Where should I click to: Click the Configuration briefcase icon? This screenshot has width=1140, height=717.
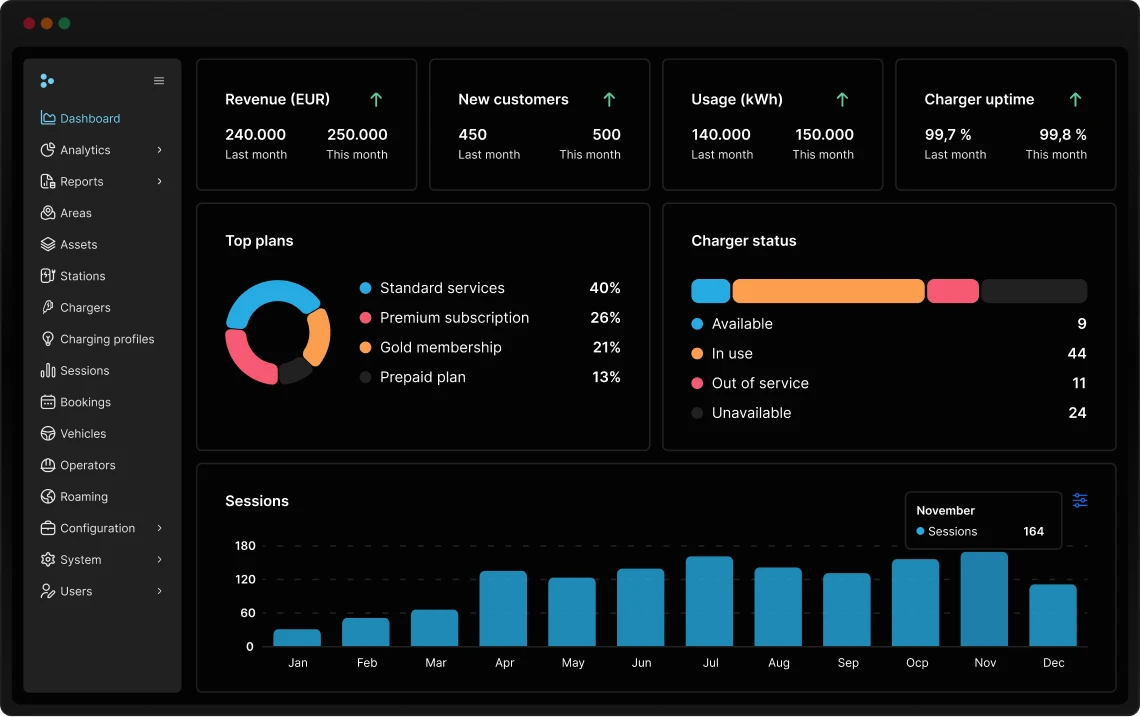[48, 528]
